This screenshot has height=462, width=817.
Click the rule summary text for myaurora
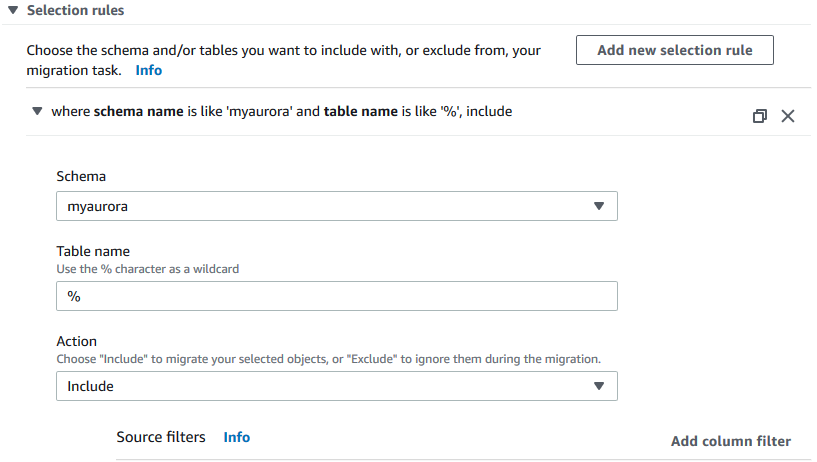click(x=281, y=112)
